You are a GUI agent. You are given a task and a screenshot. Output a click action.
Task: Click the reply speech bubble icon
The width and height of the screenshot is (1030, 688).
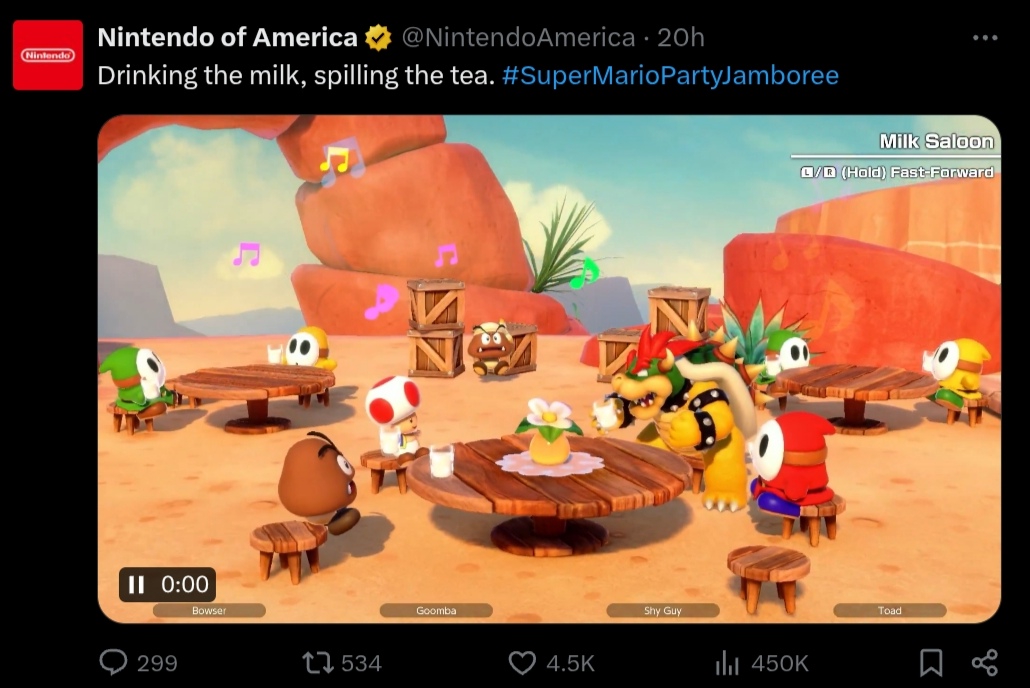point(114,662)
